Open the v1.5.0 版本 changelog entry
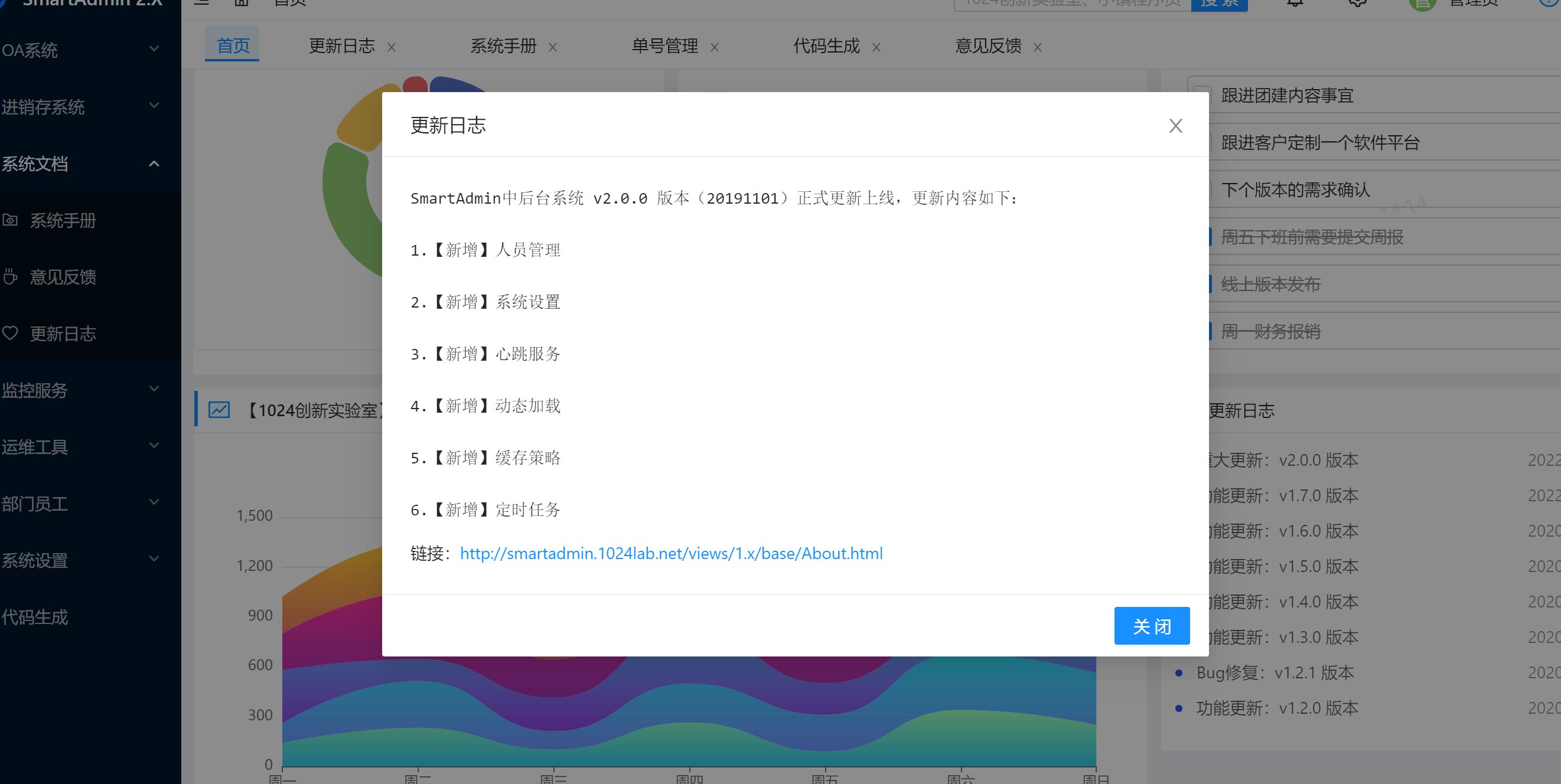Viewport: 1561px width, 784px height. point(1283,567)
